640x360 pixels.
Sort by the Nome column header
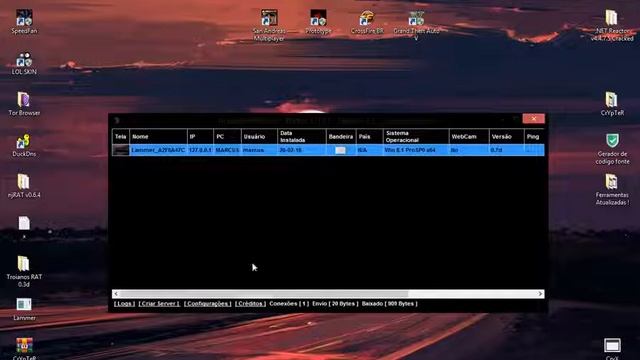coord(158,136)
